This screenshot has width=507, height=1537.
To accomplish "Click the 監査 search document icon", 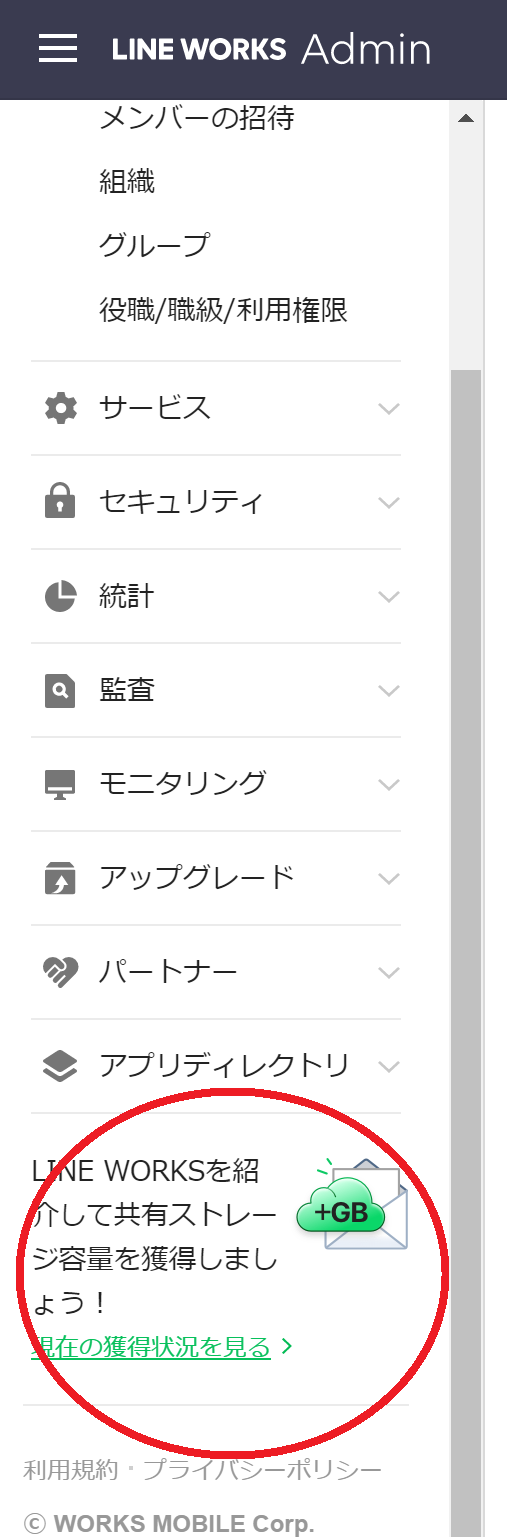I will (60, 690).
